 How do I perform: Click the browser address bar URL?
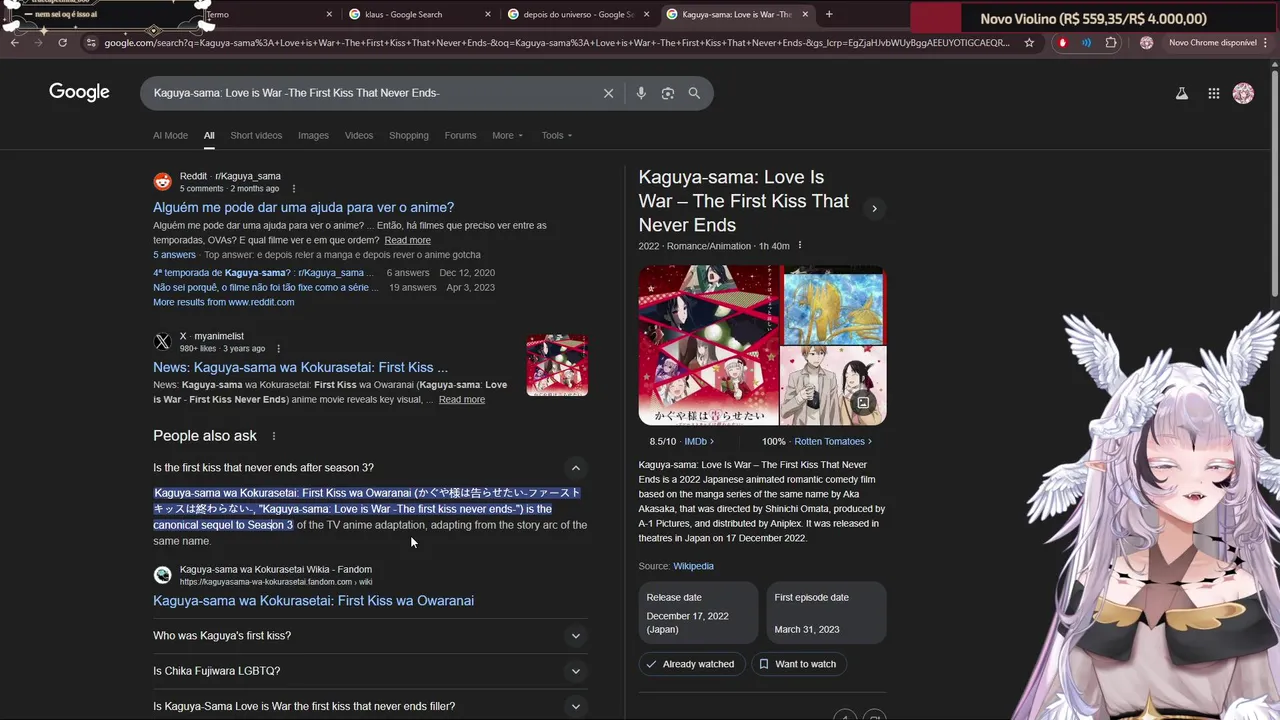pyautogui.click(x=557, y=43)
